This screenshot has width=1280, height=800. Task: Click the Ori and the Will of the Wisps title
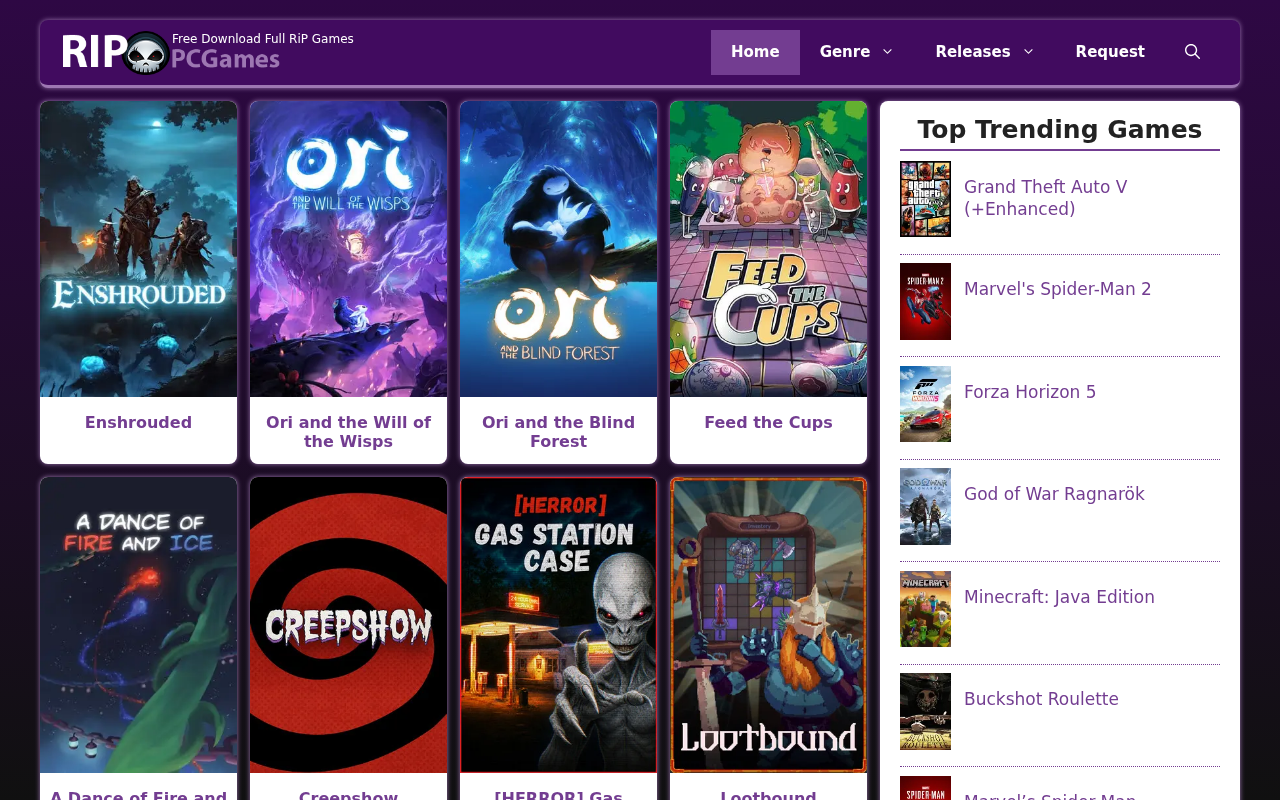[x=349, y=432]
